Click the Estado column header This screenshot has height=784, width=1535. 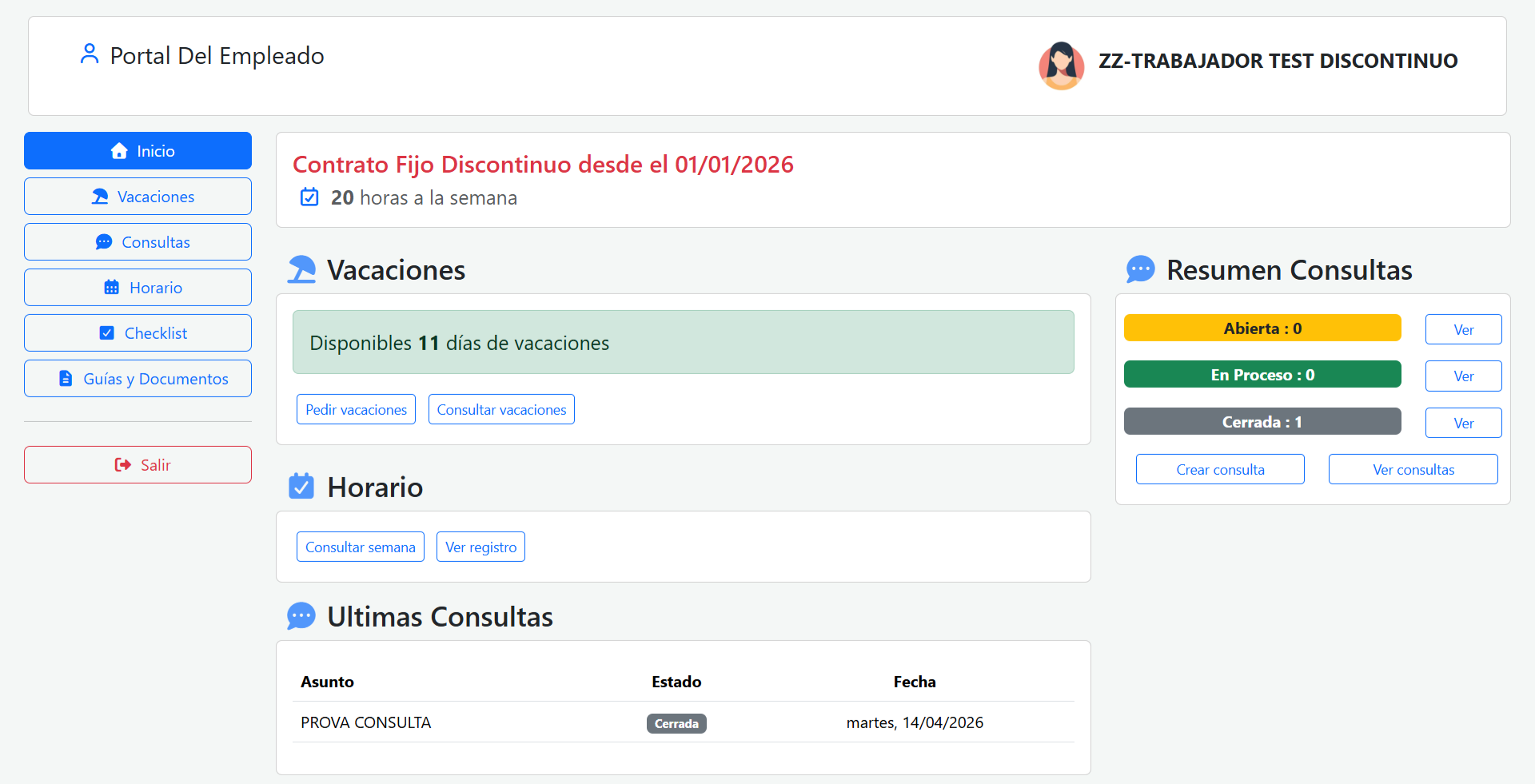pos(676,682)
